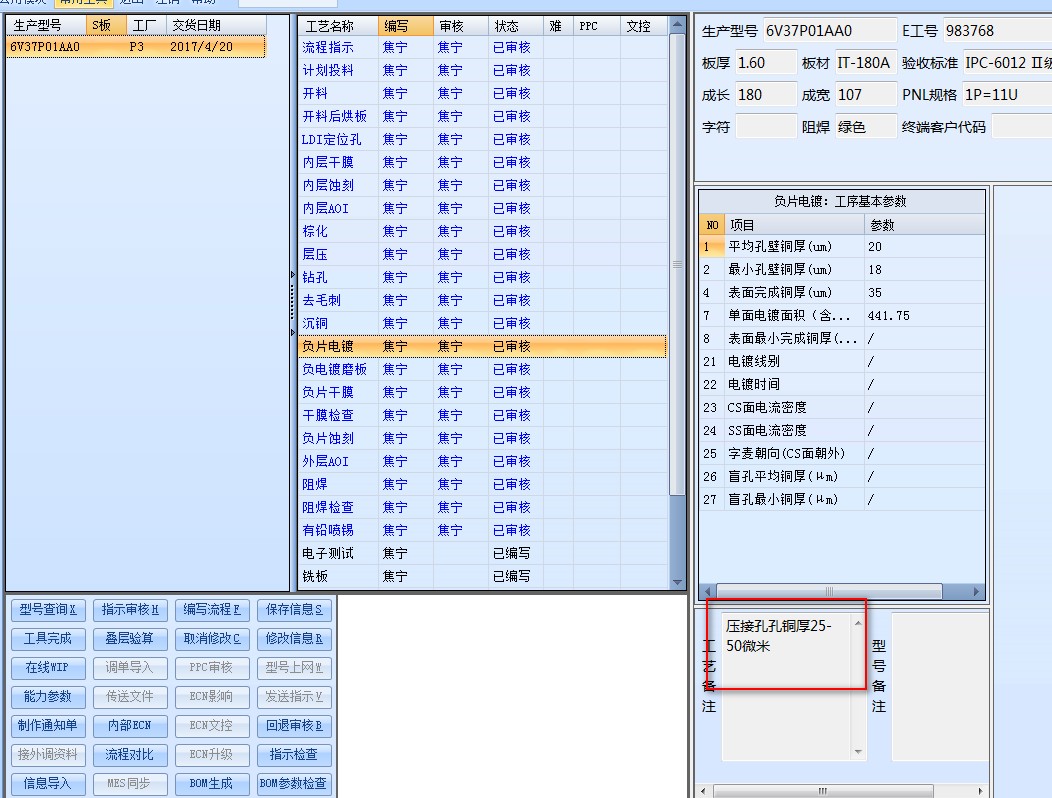Viewport: 1052px width, 798px height.
Task: Run 指示检查 check
Action: tap(295, 754)
